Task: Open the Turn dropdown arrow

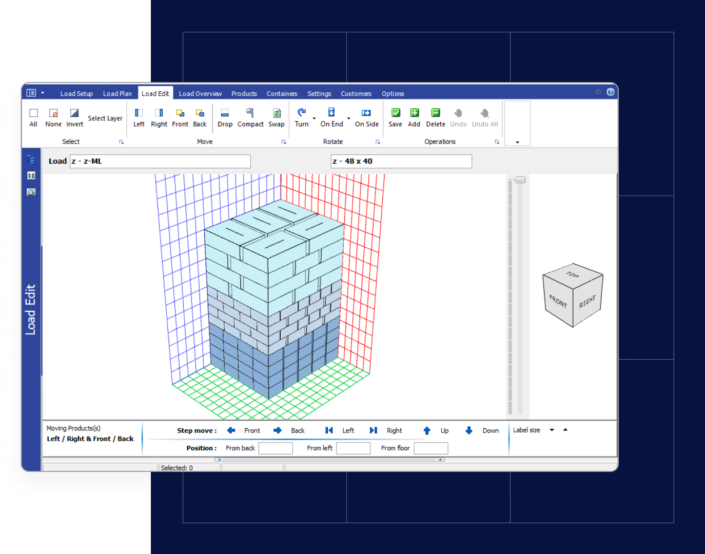Action: click(x=314, y=119)
